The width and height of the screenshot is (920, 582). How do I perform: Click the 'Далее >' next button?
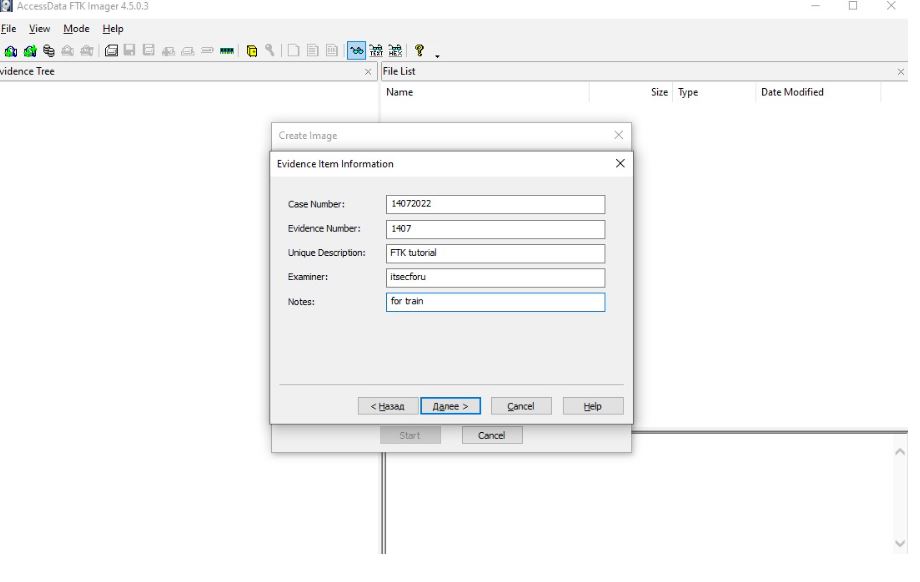[451, 406]
